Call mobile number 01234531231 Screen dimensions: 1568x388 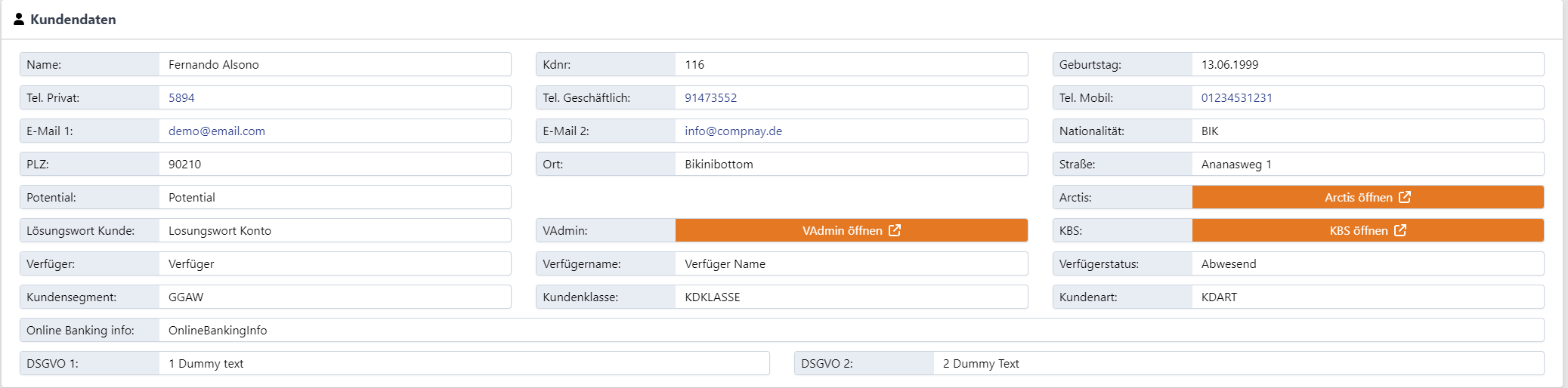[1236, 97]
